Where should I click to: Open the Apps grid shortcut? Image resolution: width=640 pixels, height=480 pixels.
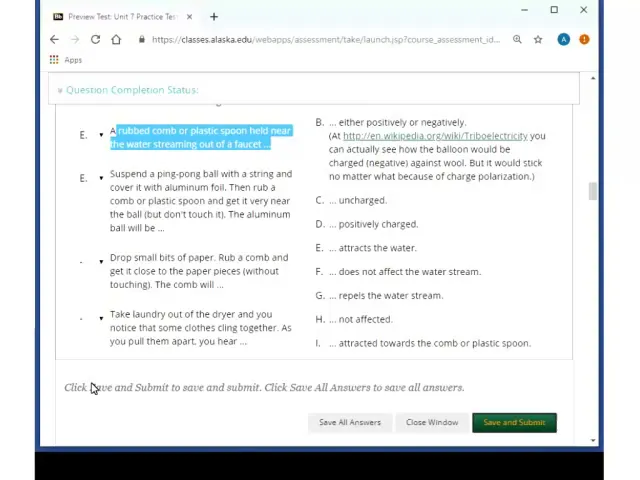tap(54, 60)
